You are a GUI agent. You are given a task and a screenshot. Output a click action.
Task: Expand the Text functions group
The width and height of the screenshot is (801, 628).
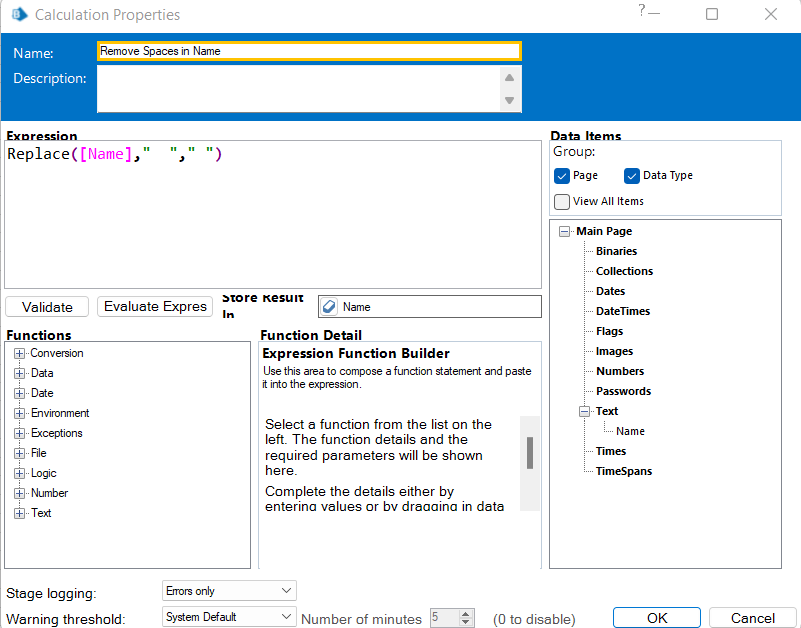click(19, 513)
